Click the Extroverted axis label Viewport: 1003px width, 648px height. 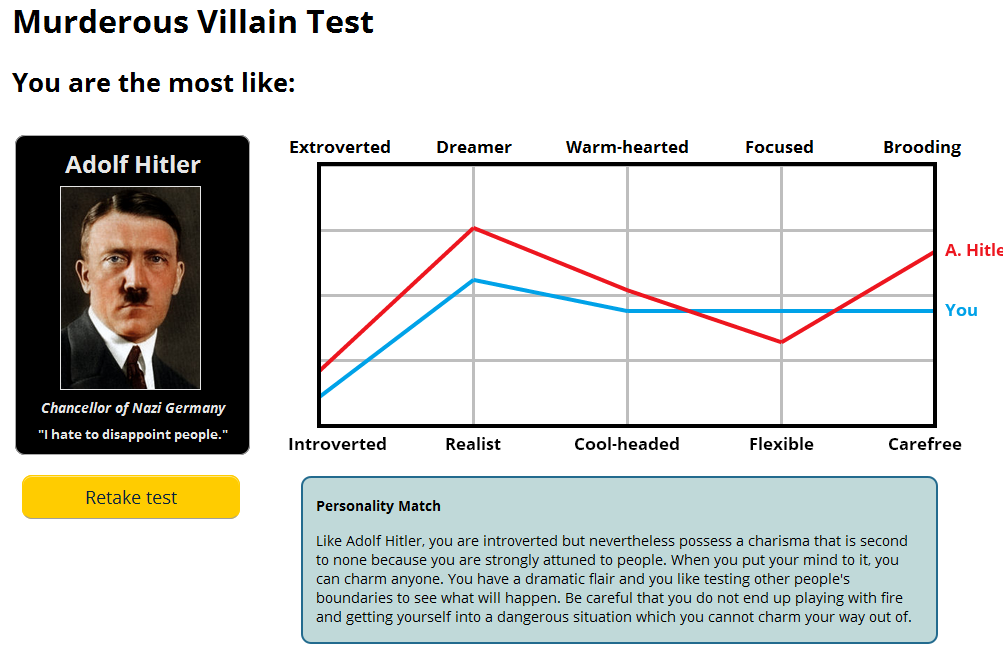tap(340, 147)
